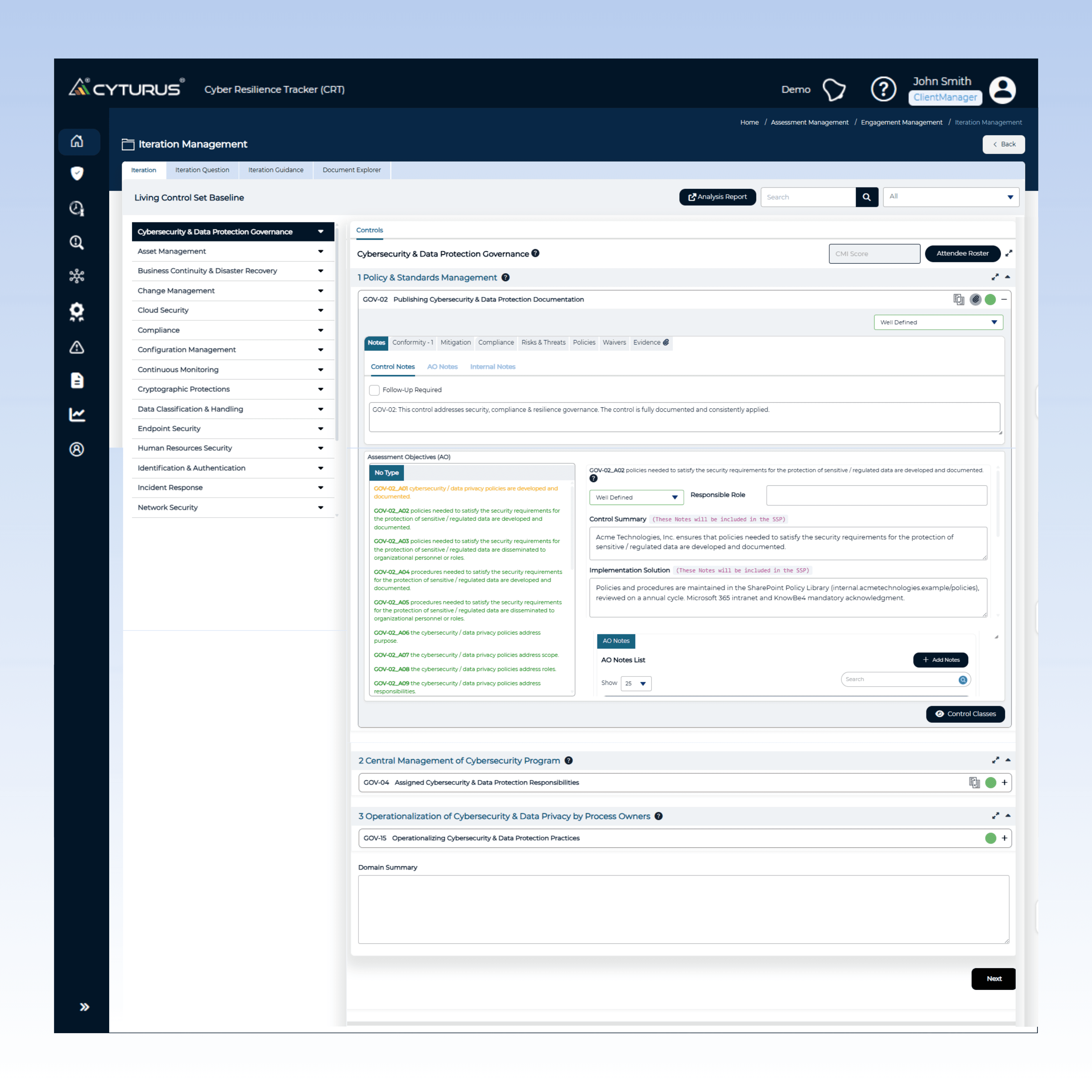This screenshot has width=1092, height=1092.
Task: Click the Attendee Roster button
Action: 962,253
